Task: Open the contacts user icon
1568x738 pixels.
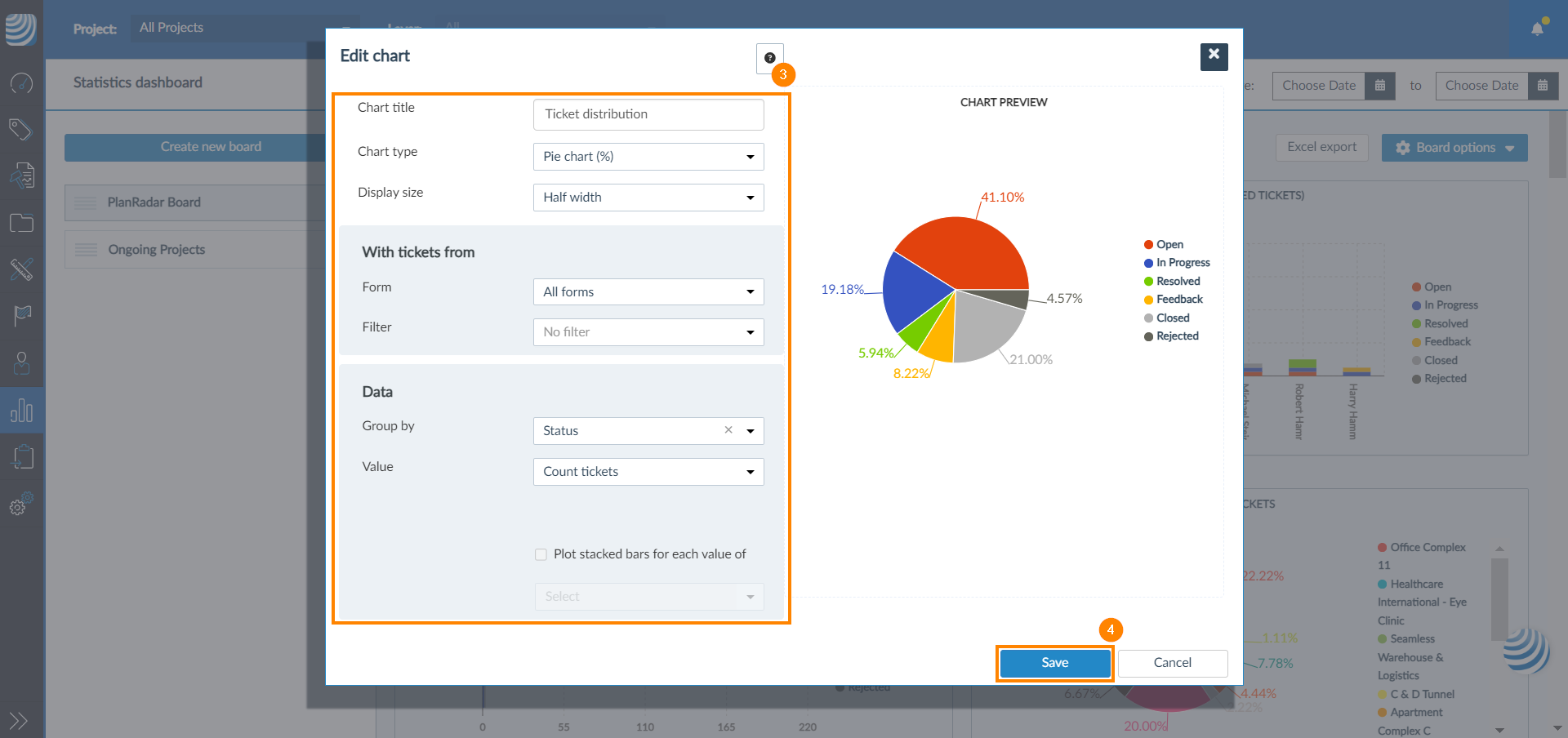Action: coord(22,363)
